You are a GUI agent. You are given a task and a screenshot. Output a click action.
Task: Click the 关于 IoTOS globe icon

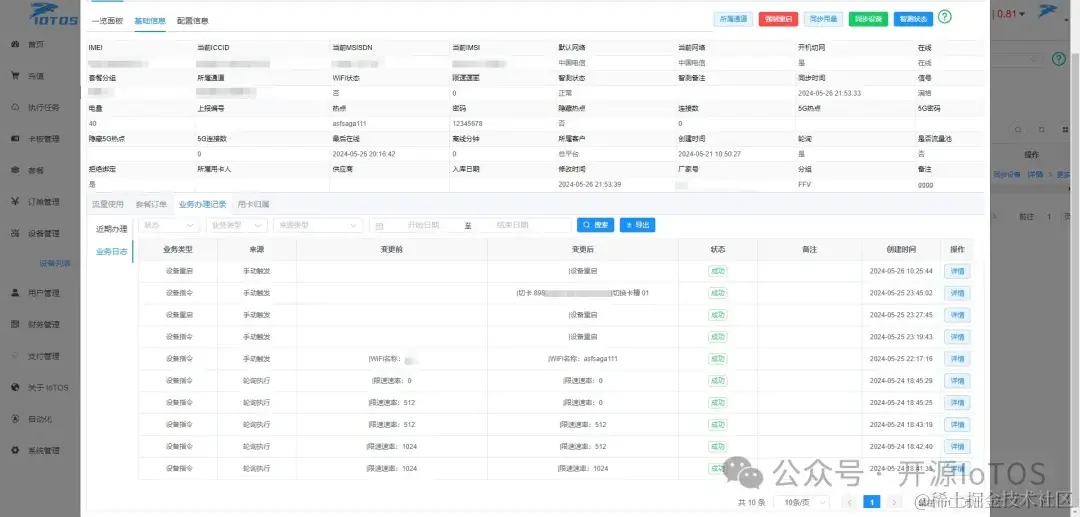pos(15,388)
